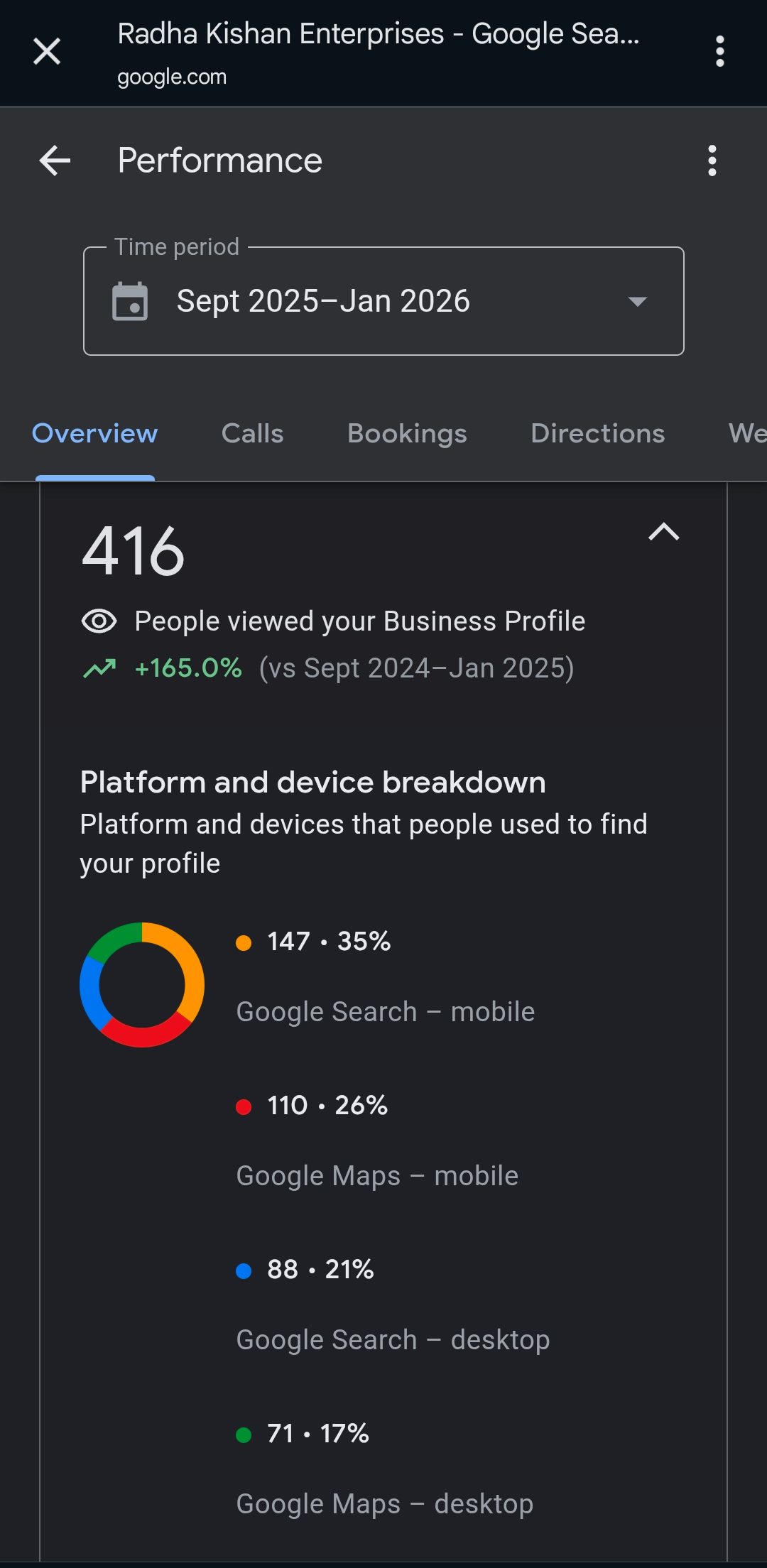Viewport: 767px width, 1568px height.
Task: Click red dot for Google Maps mobile
Action: (244, 1107)
